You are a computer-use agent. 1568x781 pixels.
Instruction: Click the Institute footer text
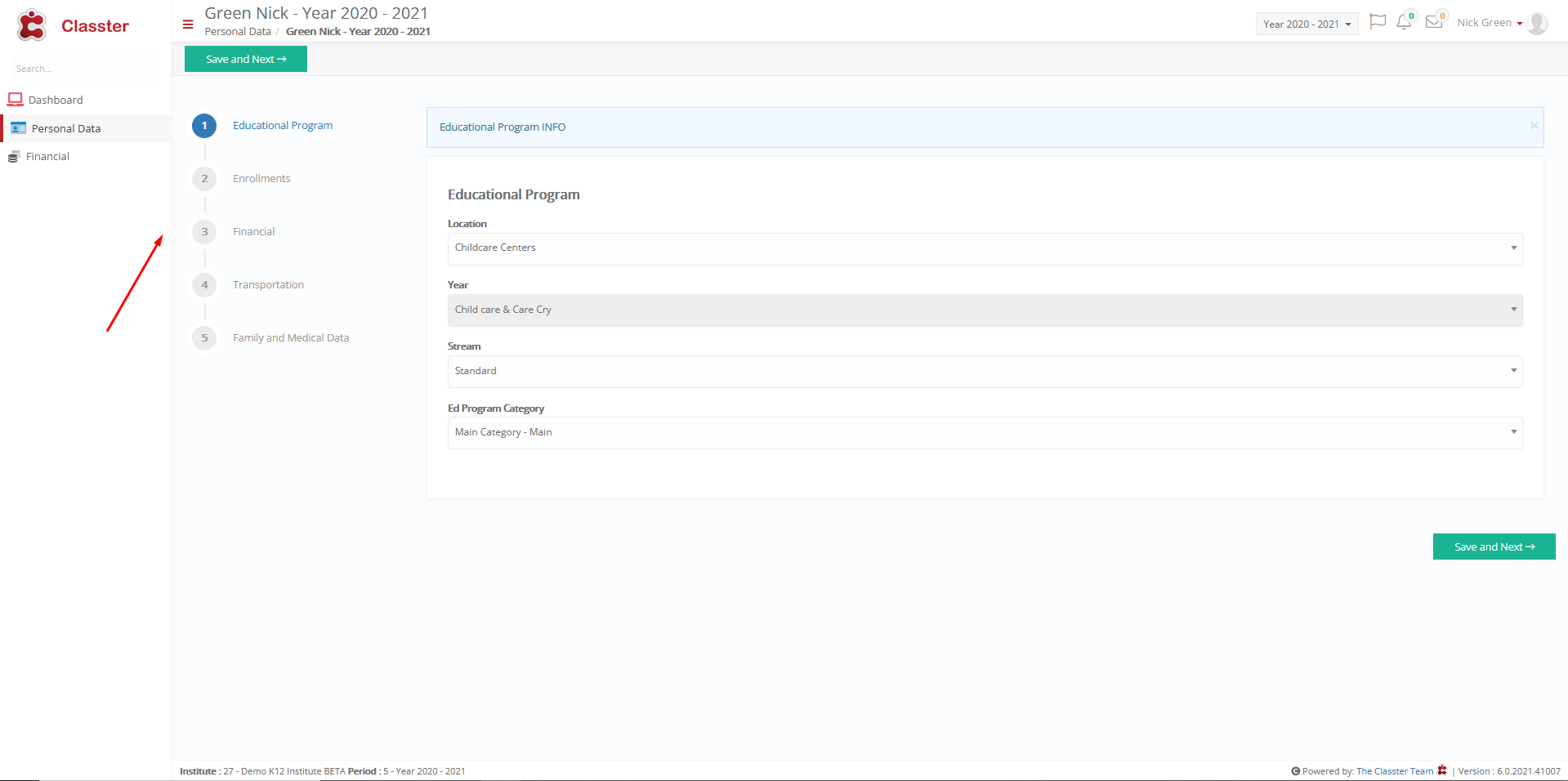coord(323,771)
